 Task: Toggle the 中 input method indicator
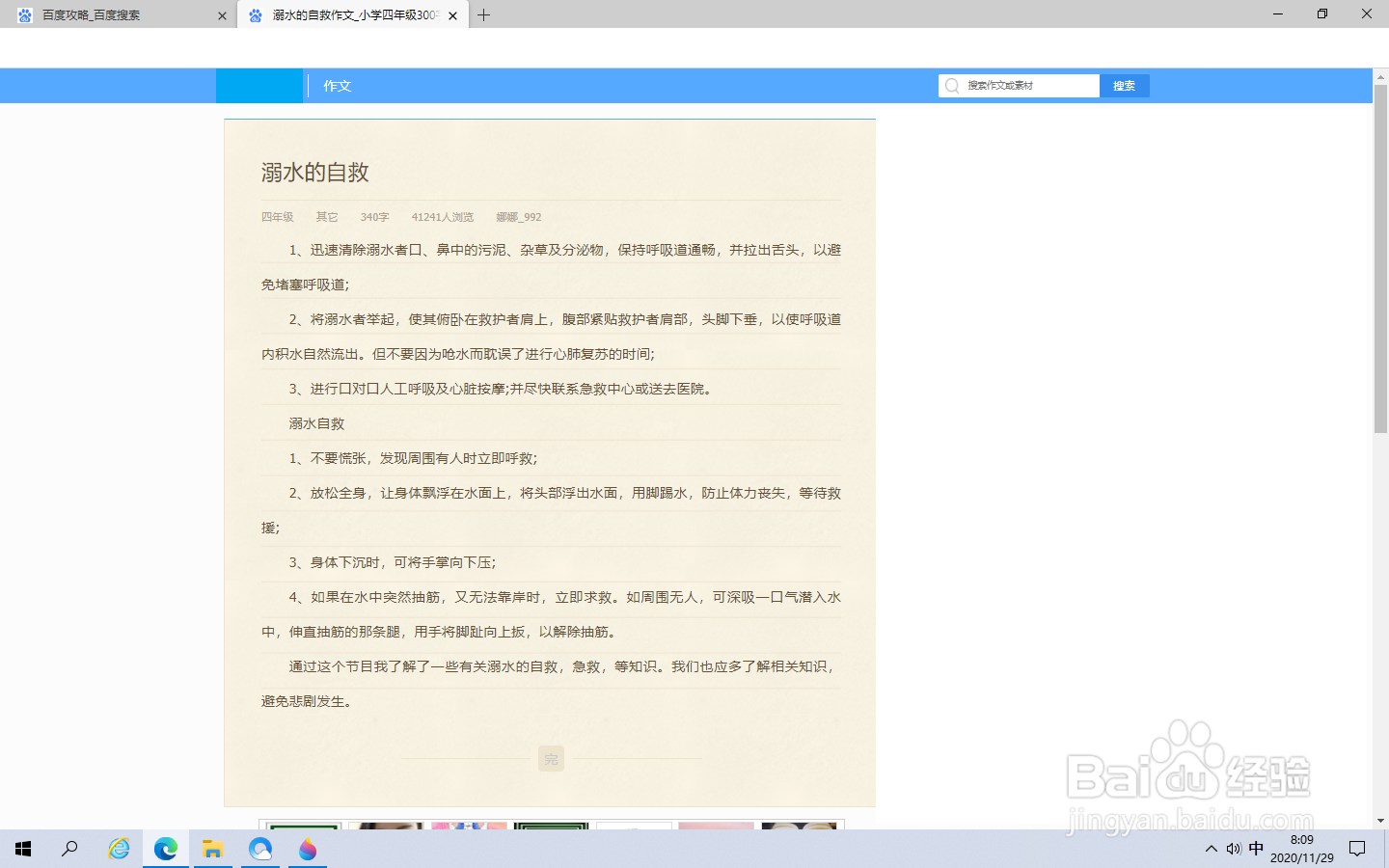tap(1256, 849)
